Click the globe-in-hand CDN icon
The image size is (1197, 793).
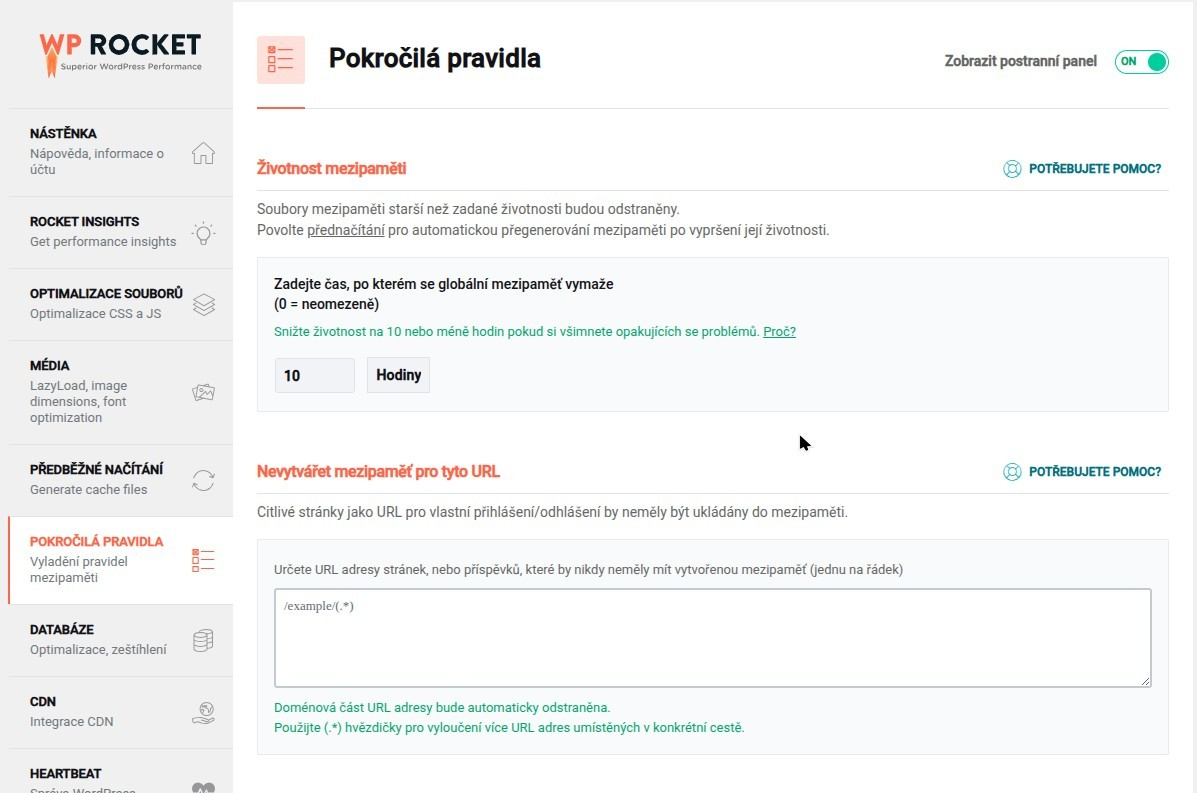pos(203,713)
